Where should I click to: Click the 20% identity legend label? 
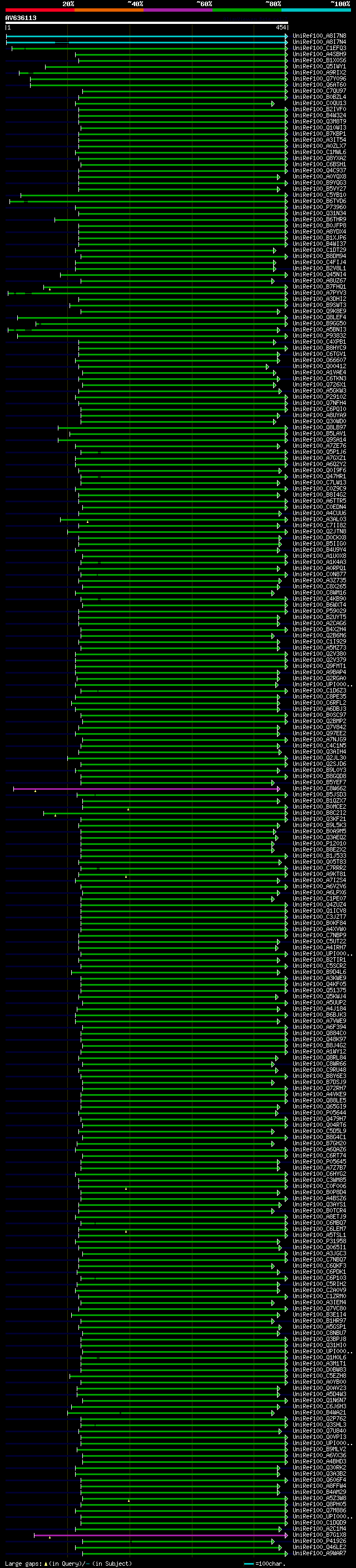click(x=68, y=4)
